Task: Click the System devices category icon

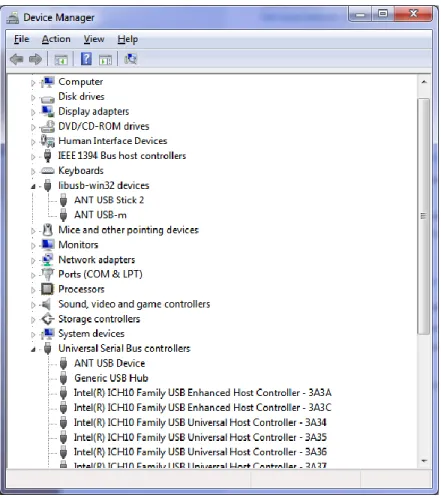Action: click(48, 334)
